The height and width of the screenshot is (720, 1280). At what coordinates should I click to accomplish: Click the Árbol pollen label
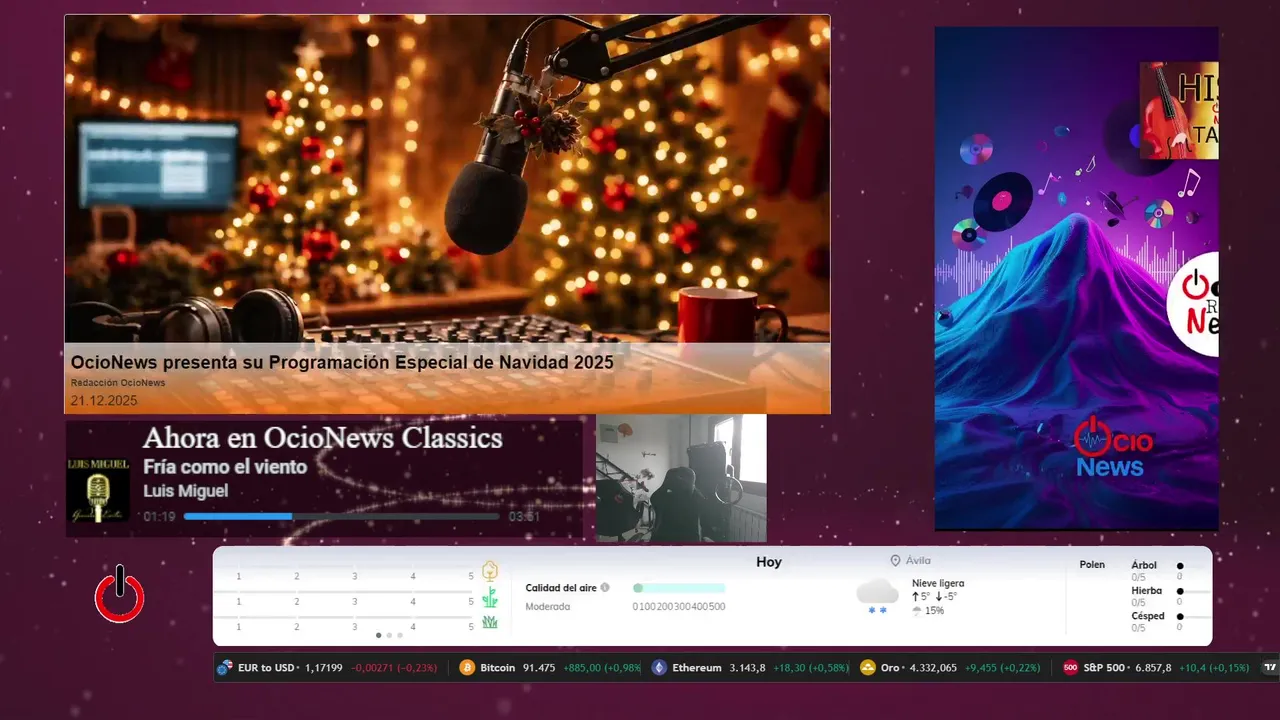(x=1144, y=565)
